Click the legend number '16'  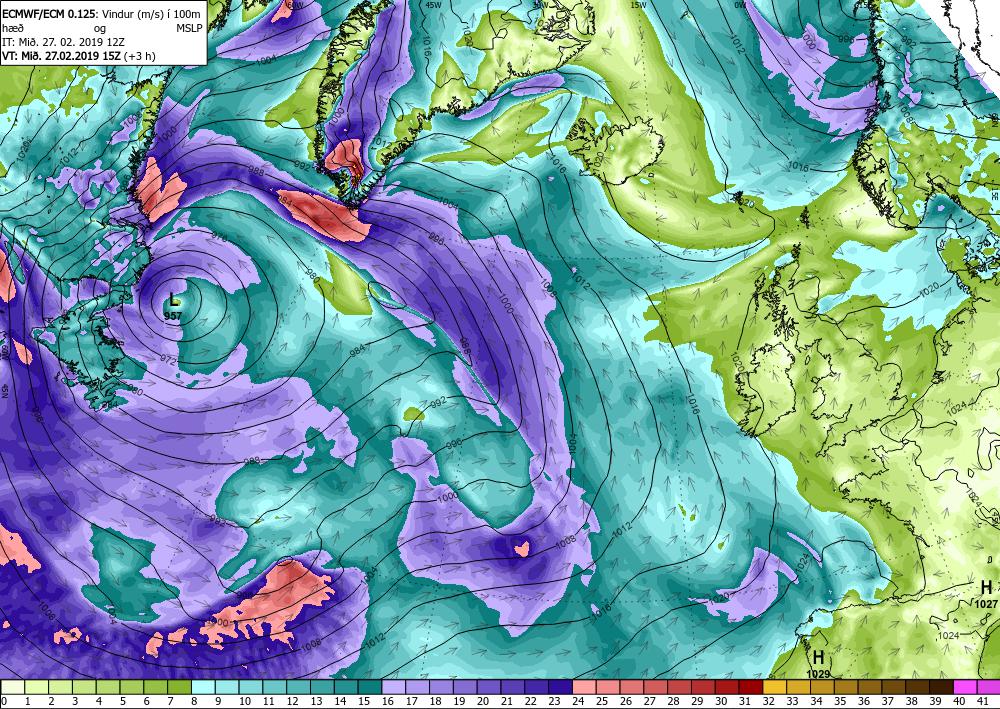387,701
